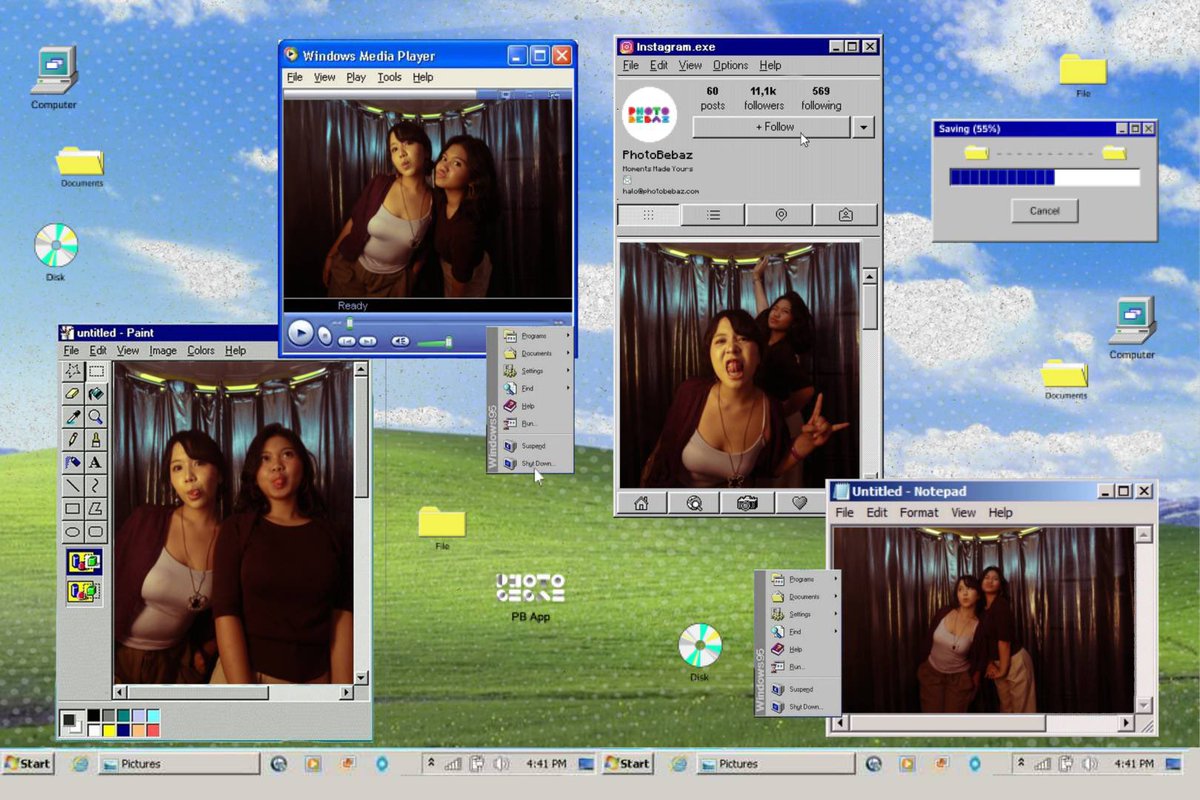Switch Instagram profile to grid view
The height and width of the screenshot is (800, 1200).
click(x=648, y=215)
